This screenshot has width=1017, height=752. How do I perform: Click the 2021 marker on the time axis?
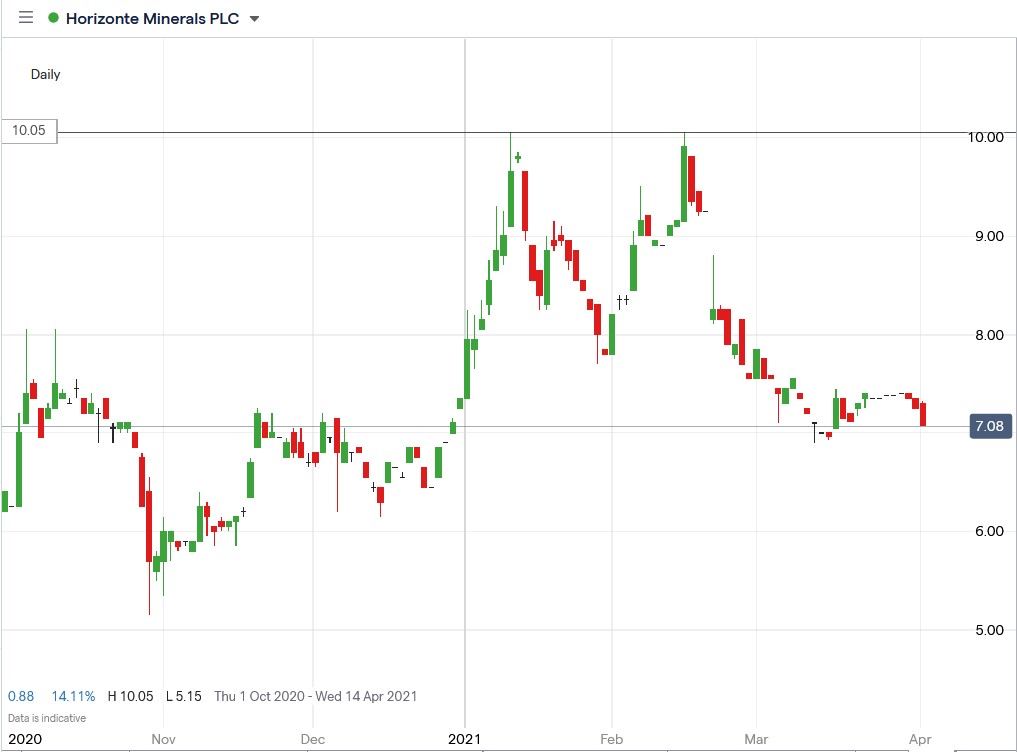click(x=464, y=740)
